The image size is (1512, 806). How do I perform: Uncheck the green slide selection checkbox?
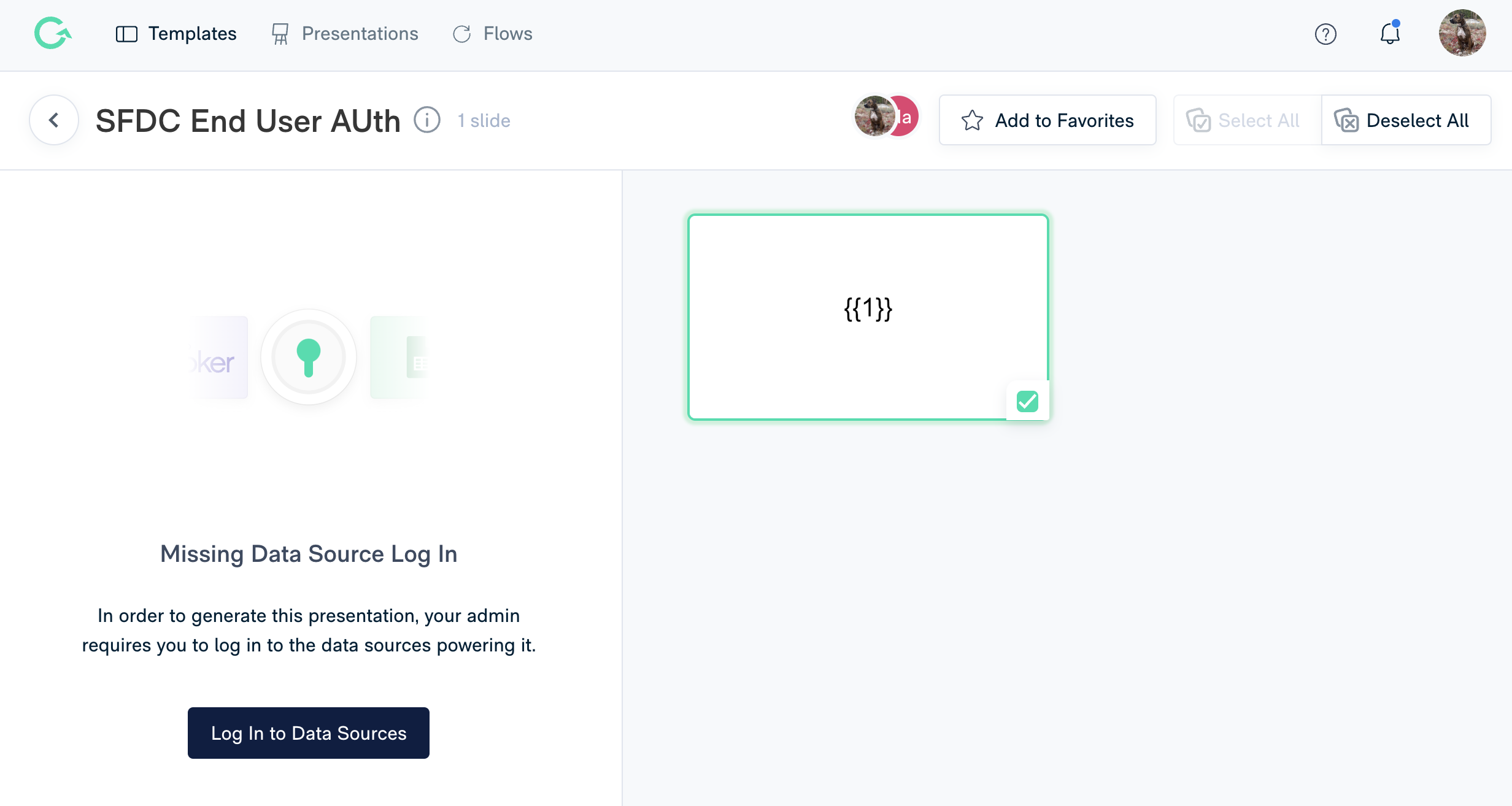coord(1027,401)
